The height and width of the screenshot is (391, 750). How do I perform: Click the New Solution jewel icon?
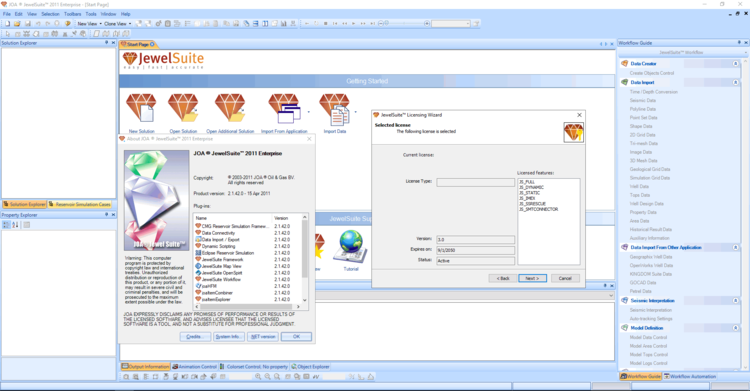(x=141, y=108)
